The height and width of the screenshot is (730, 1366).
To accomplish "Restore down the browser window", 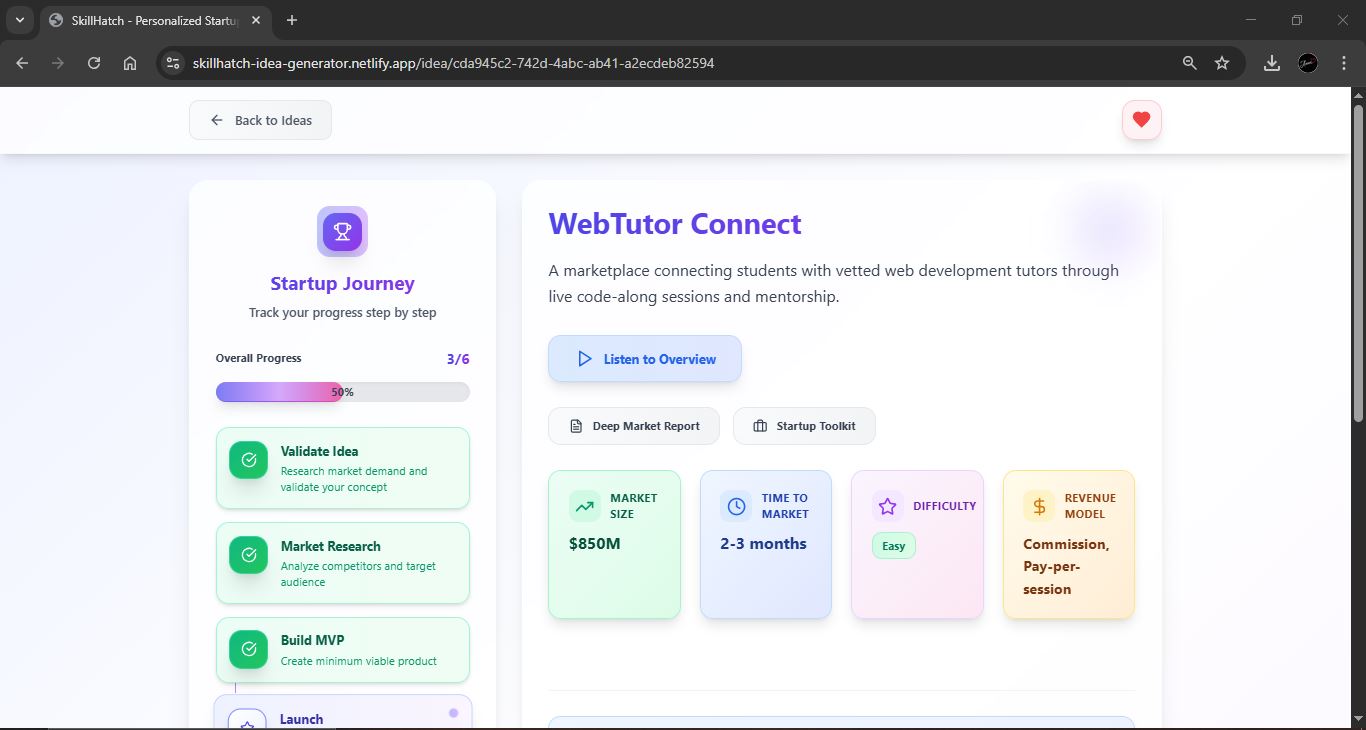I will click(1297, 20).
